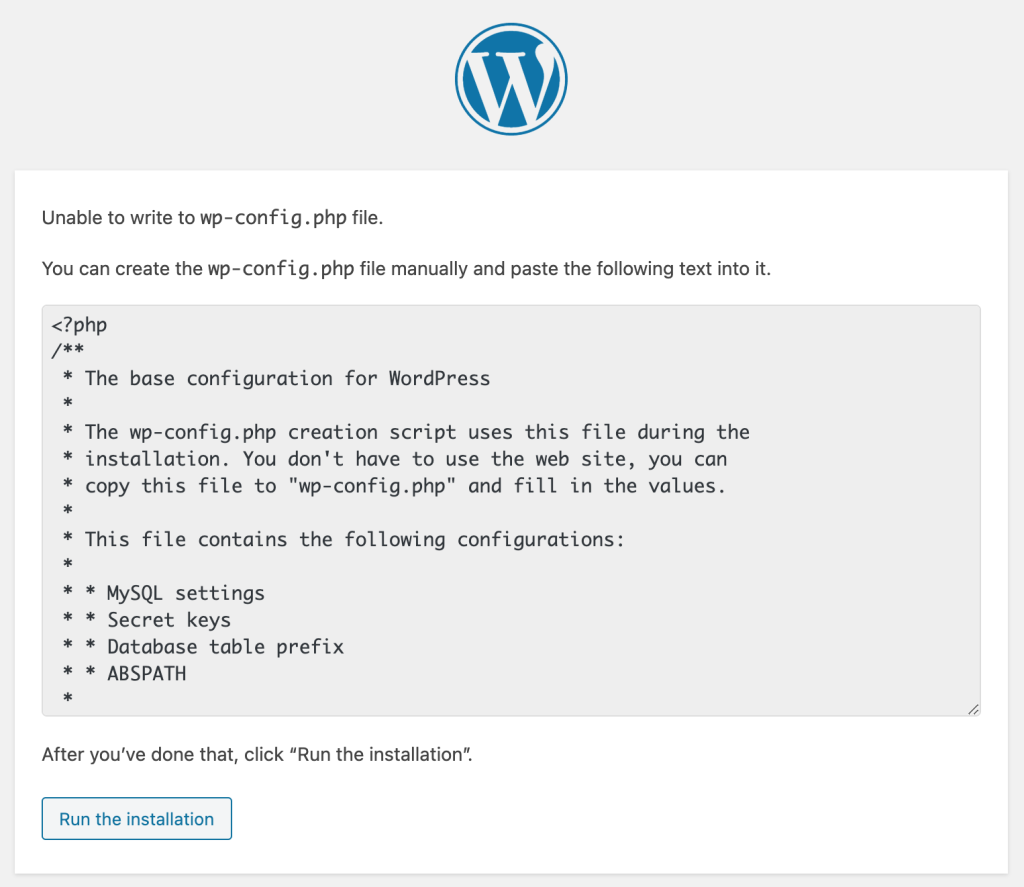Click wp-config.php in the 'You can create' sentence
The image size is (1024, 887).
(281, 269)
